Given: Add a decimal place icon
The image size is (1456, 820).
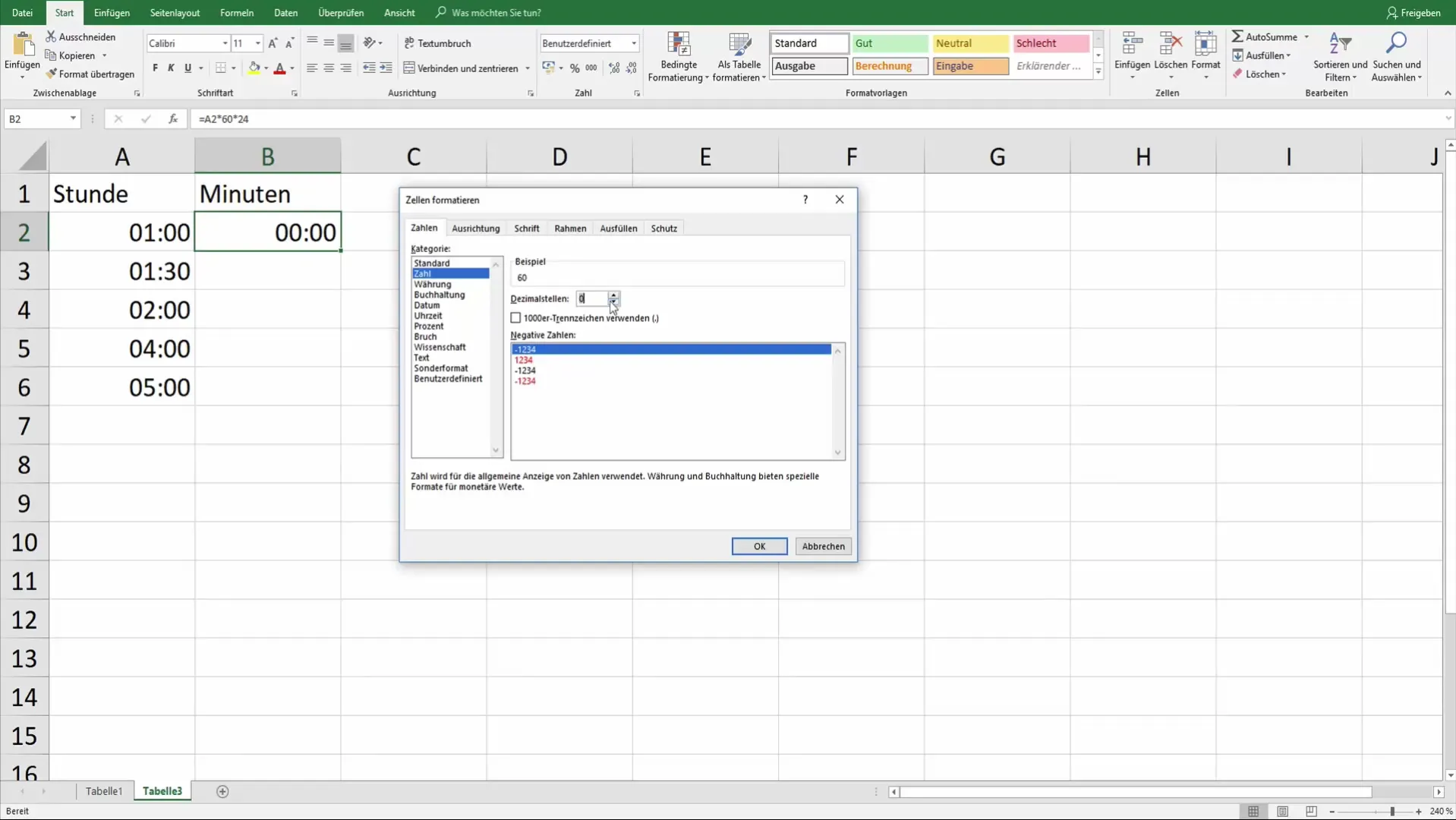Looking at the screenshot, I should (614, 68).
